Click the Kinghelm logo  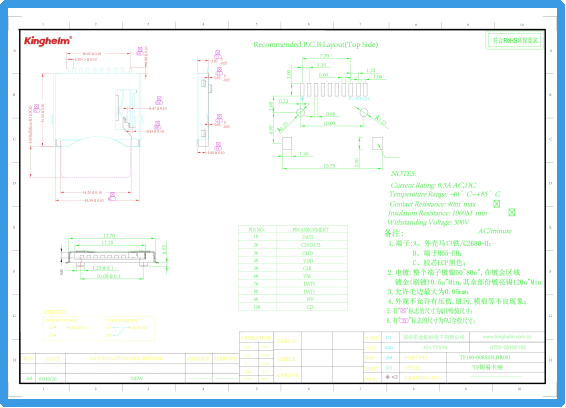coord(48,41)
